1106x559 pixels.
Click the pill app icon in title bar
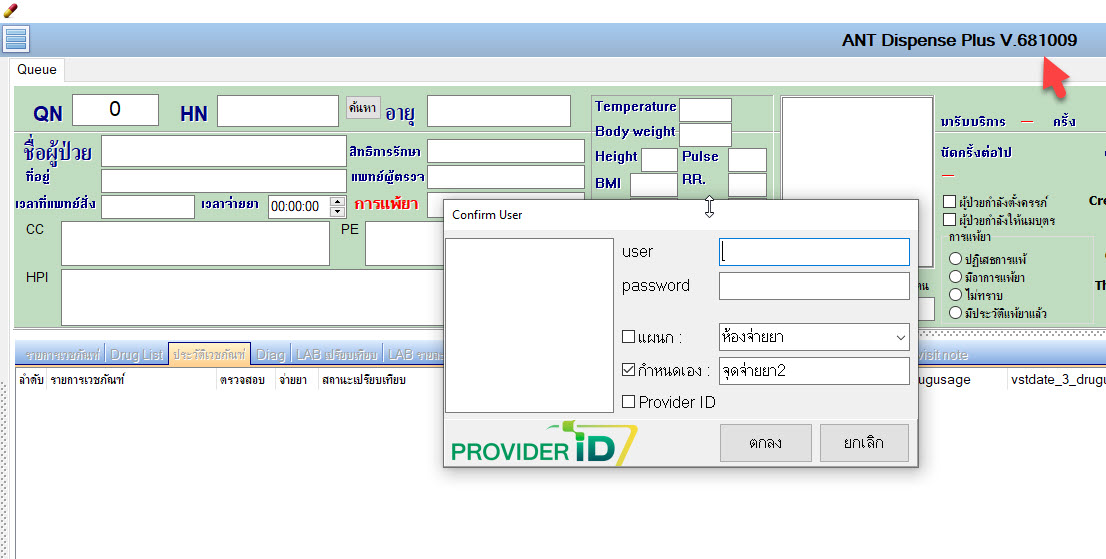[x=10, y=9]
